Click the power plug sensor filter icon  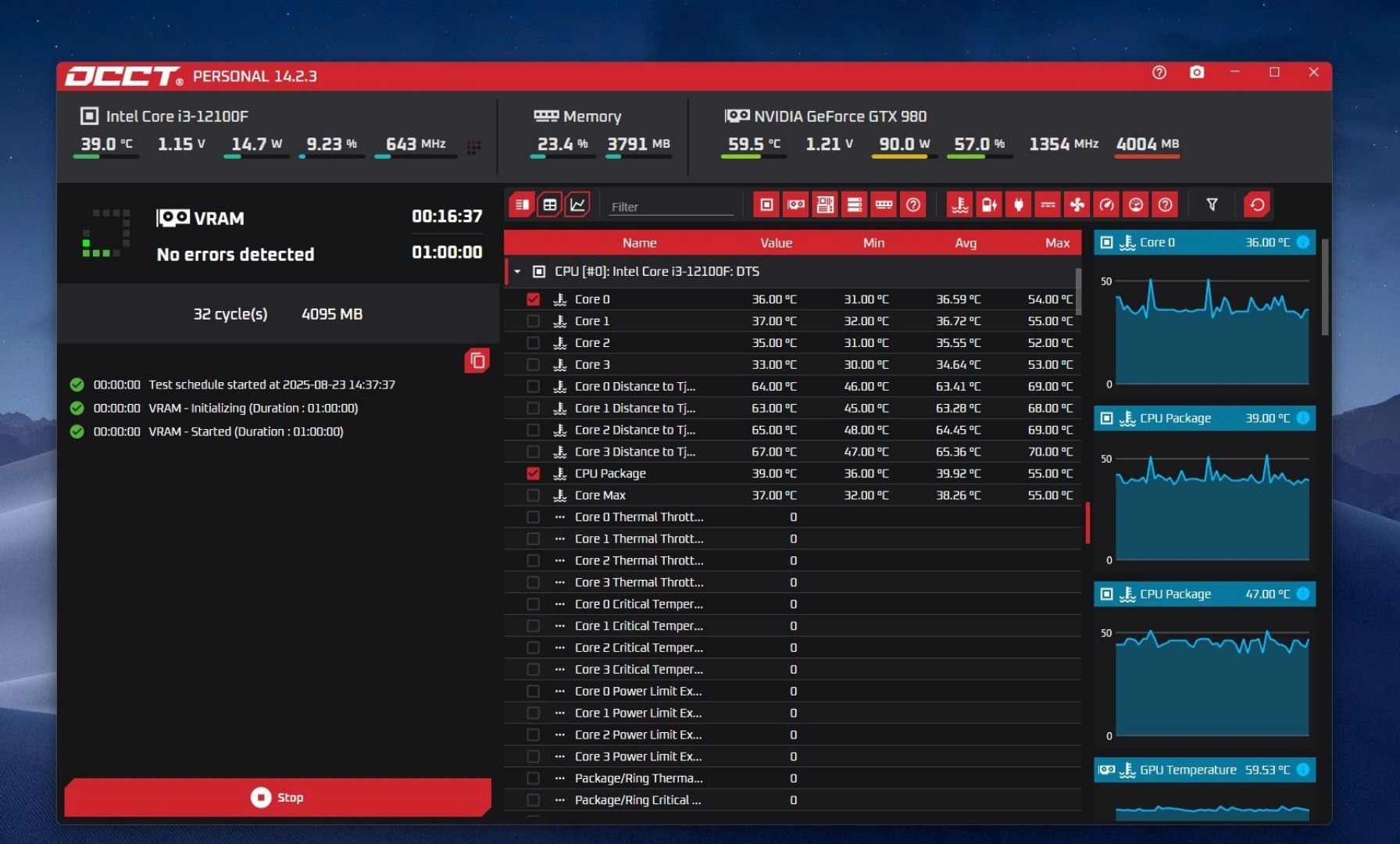click(1018, 205)
